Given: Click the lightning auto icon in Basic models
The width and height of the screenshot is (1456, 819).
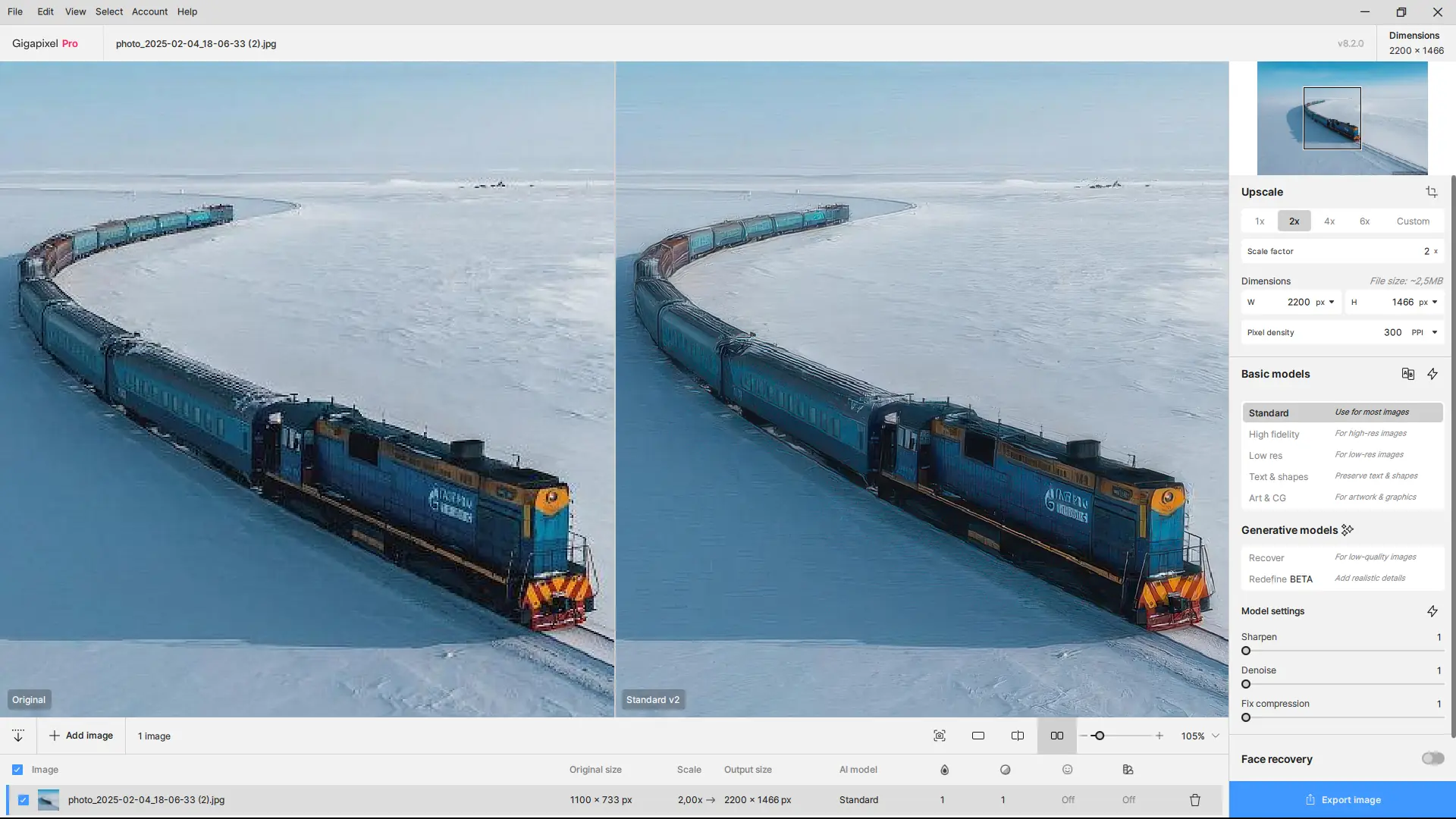Looking at the screenshot, I should coord(1432,374).
